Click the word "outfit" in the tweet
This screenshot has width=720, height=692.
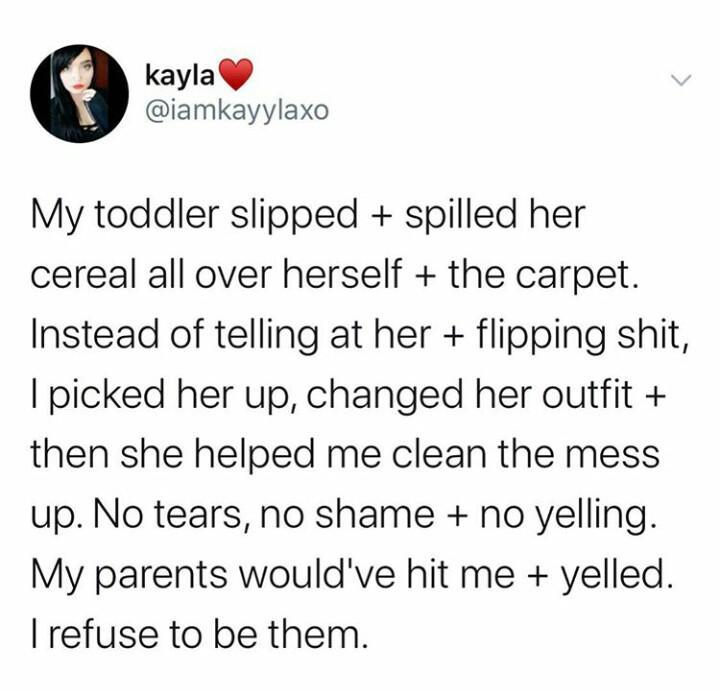tap(587, 394)
